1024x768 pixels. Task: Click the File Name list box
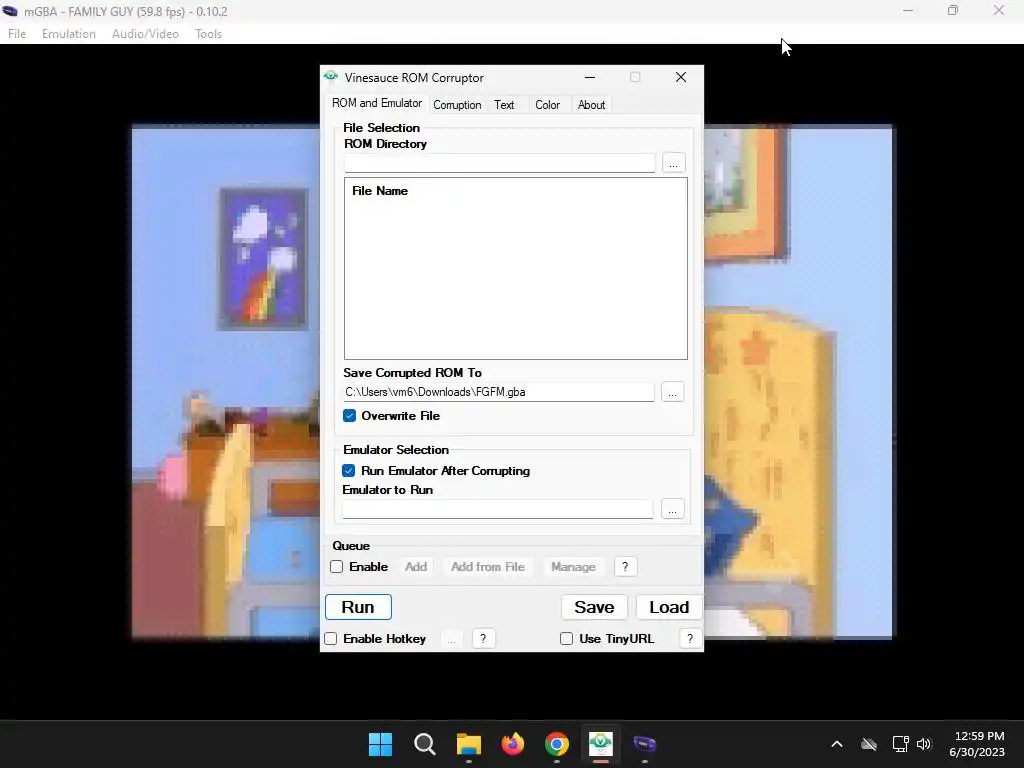[516, 268]
